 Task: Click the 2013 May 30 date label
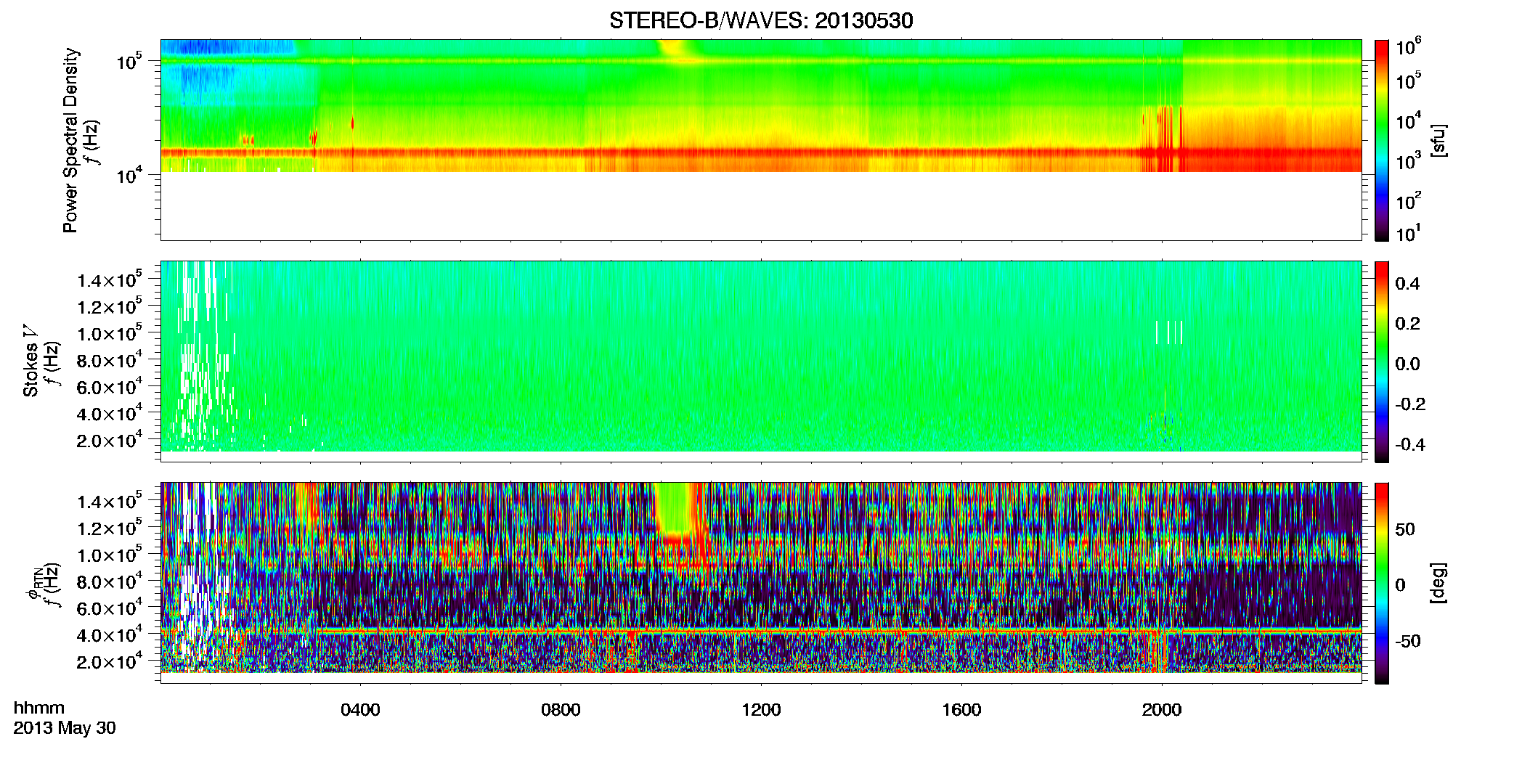coord(65,727)
